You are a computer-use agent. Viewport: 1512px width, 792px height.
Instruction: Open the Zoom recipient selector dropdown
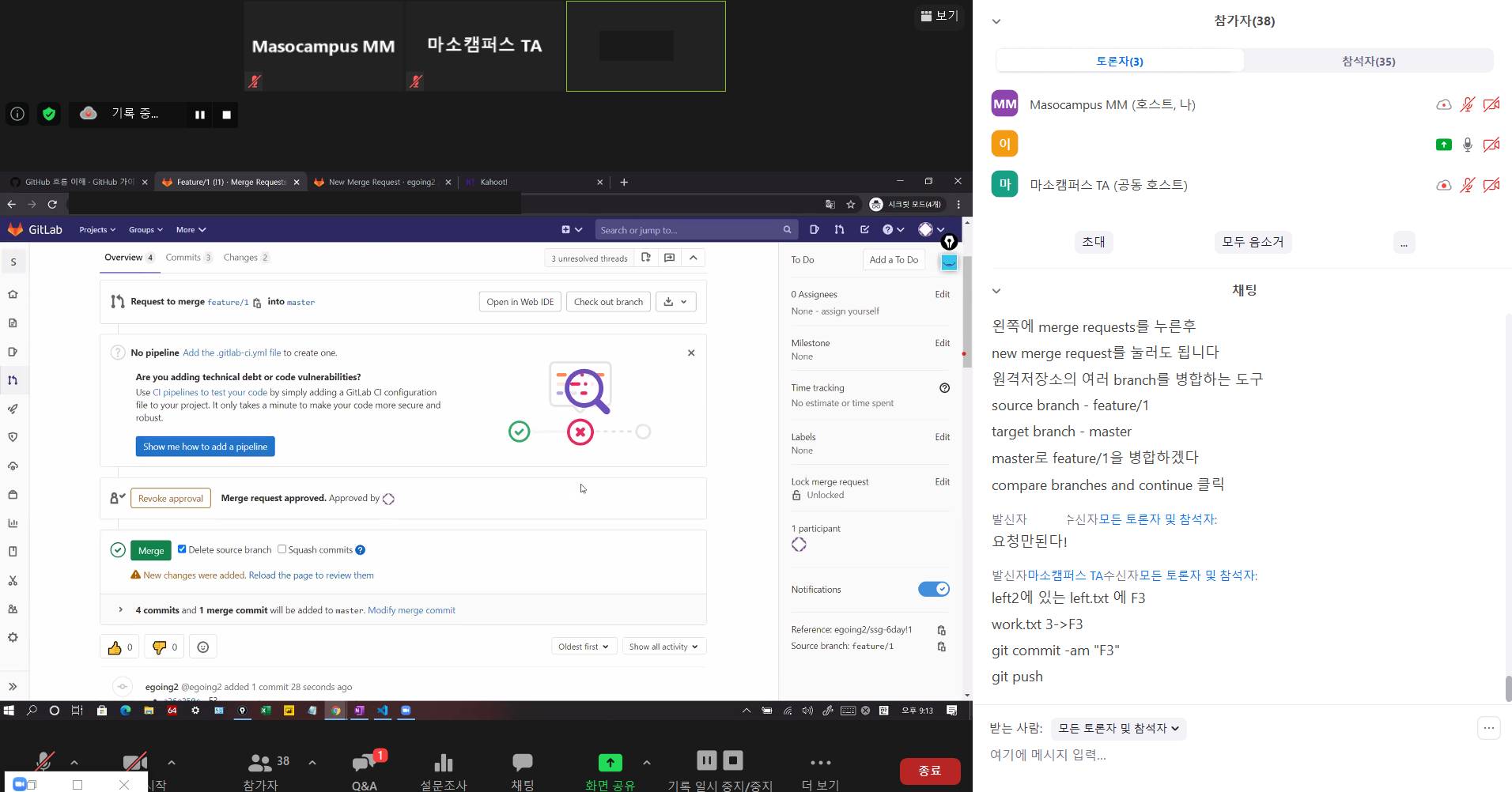[x=1118, y=729]
